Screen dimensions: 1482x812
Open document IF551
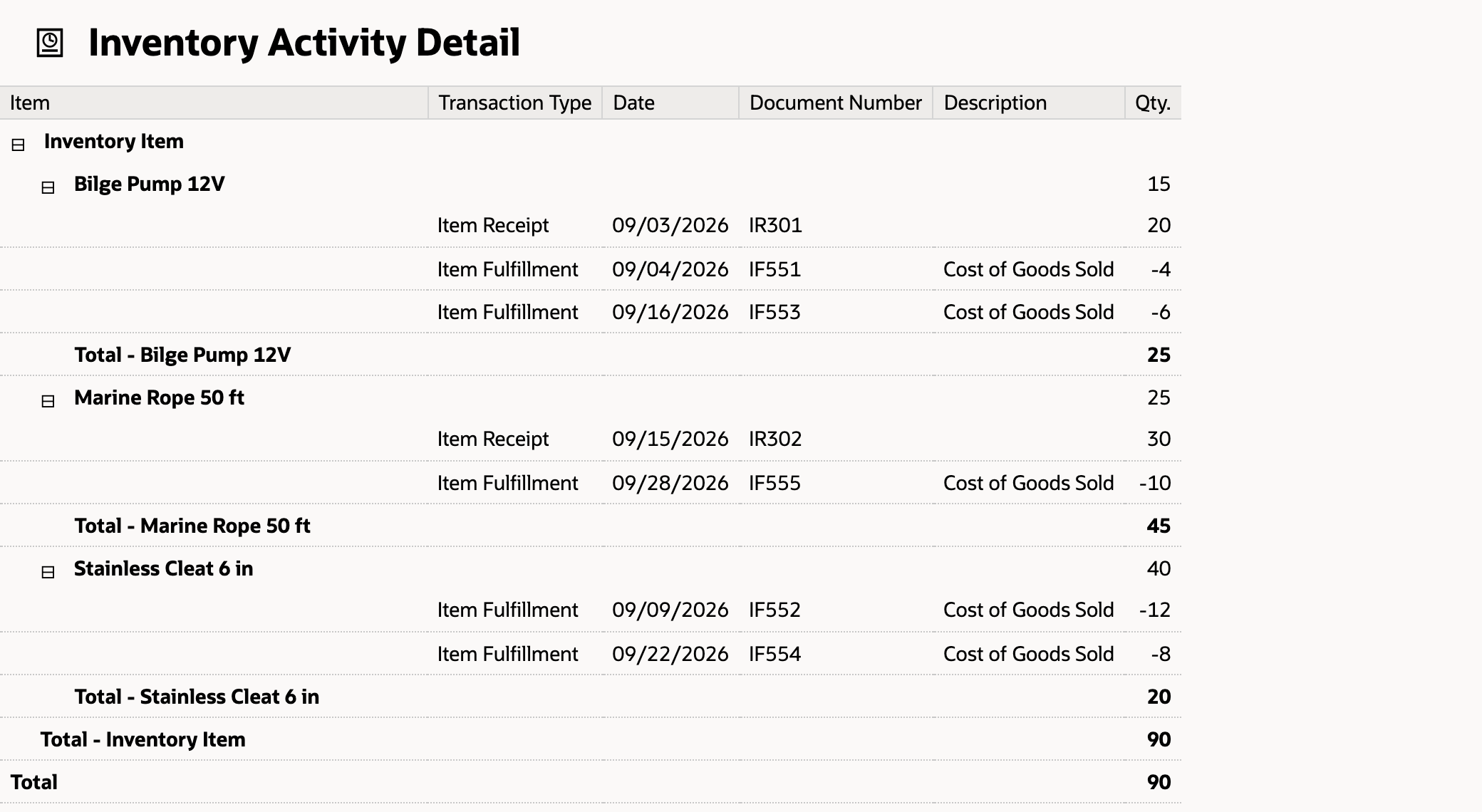click(774, 269)
